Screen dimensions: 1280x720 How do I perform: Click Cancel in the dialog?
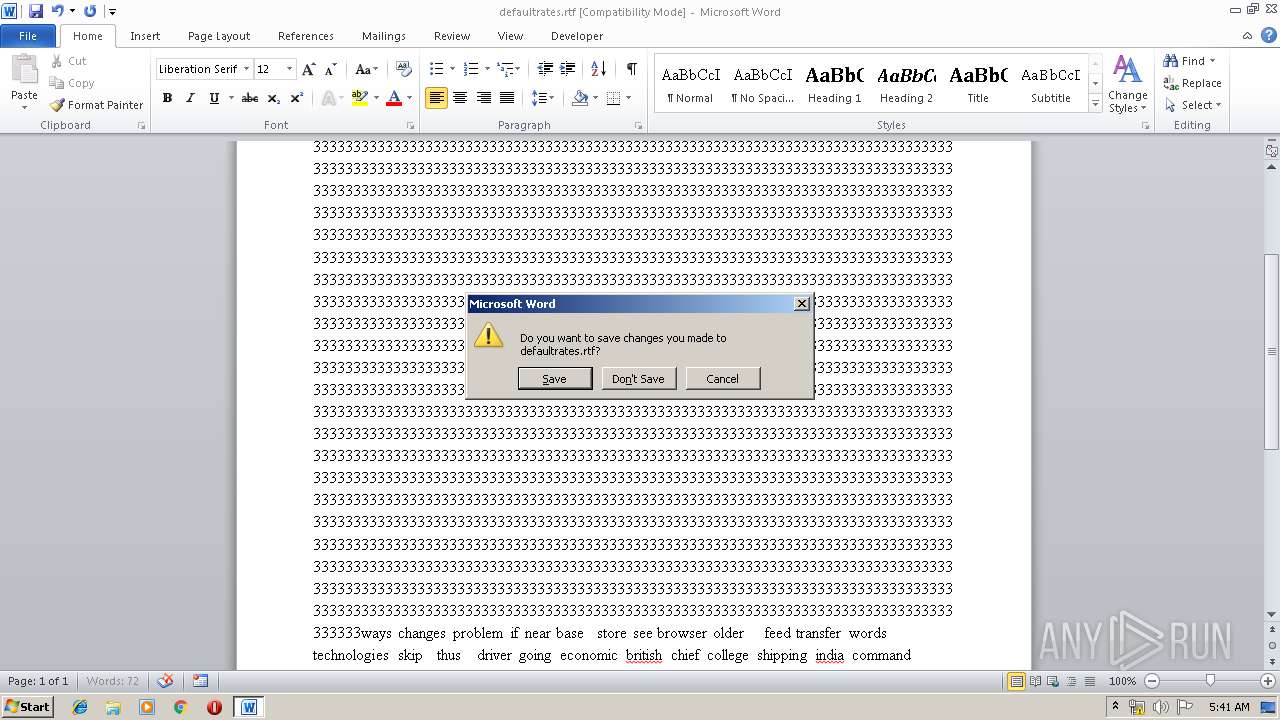[722, 379]
